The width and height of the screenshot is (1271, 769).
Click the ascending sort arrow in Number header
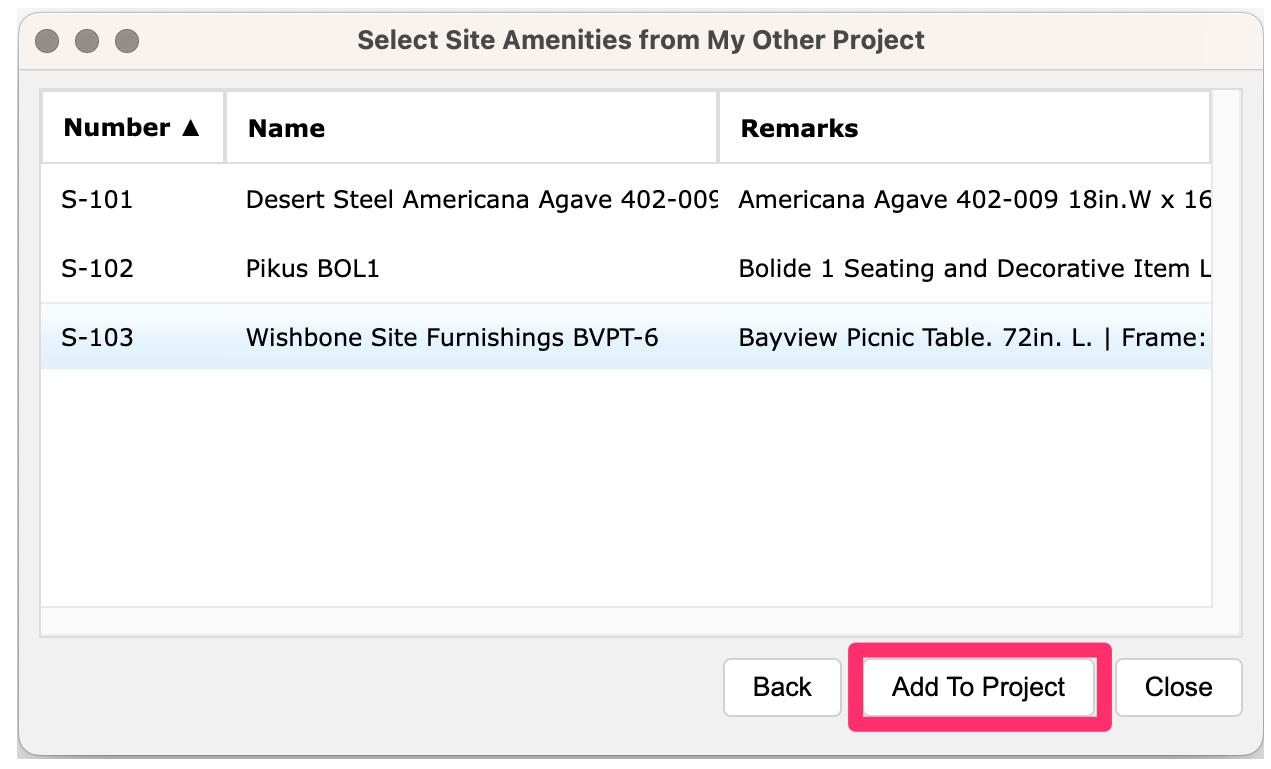[191, 128]
